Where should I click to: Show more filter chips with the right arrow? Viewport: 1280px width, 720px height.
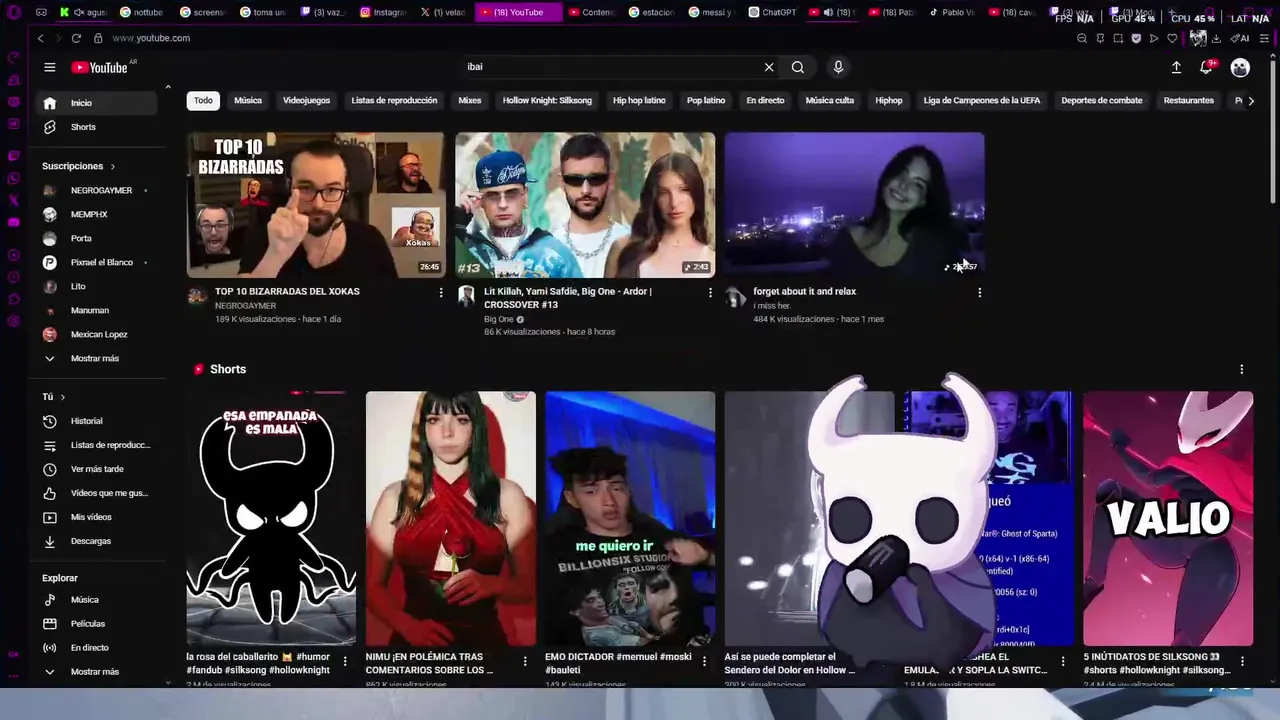click(x=1250, y=100)
